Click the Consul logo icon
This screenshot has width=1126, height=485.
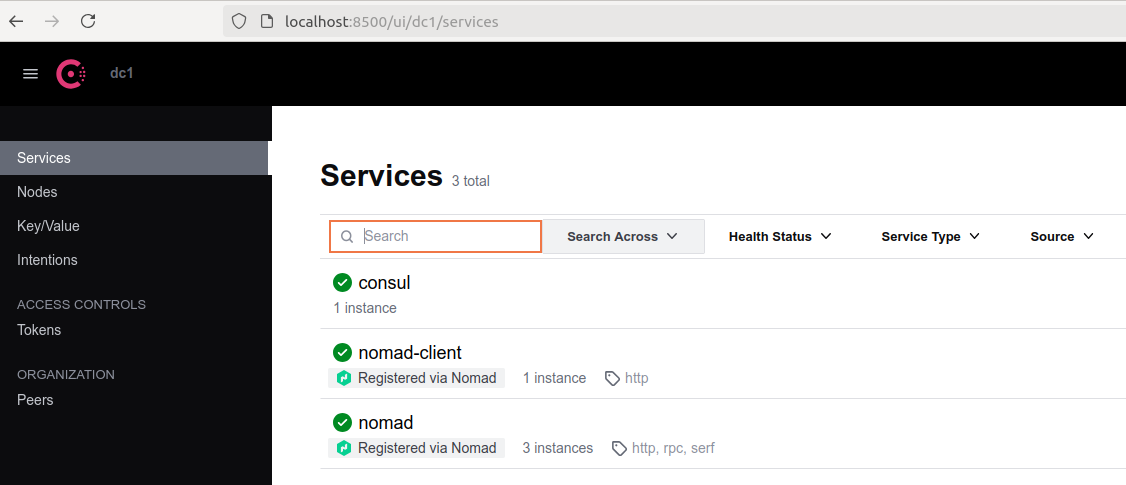(71, 73)
